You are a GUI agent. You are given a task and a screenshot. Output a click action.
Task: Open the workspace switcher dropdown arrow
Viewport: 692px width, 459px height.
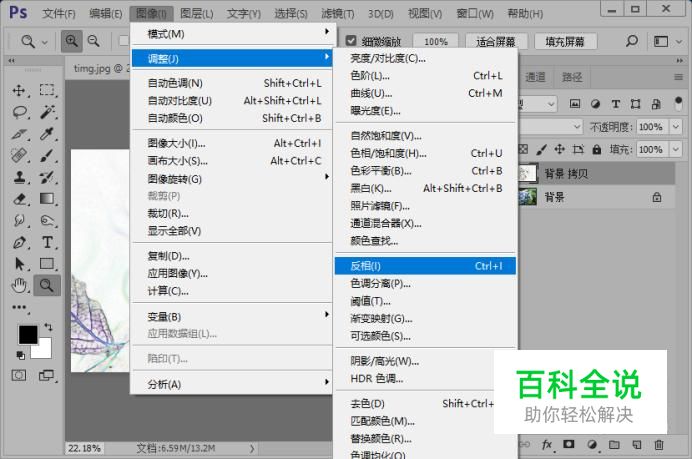[679, 41]
